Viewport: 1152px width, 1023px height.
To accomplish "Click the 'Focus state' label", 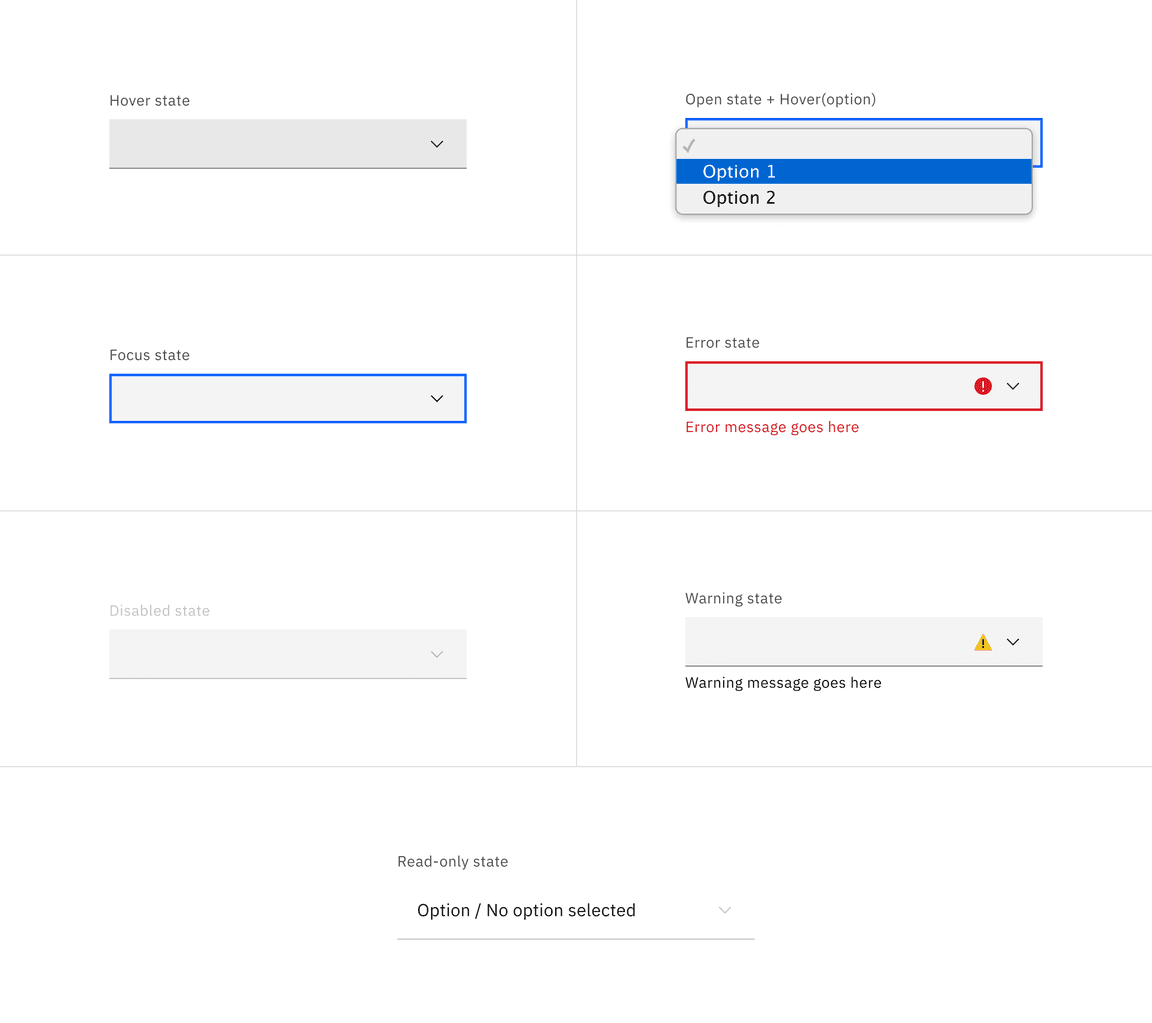I will click(x=150, y=355).
